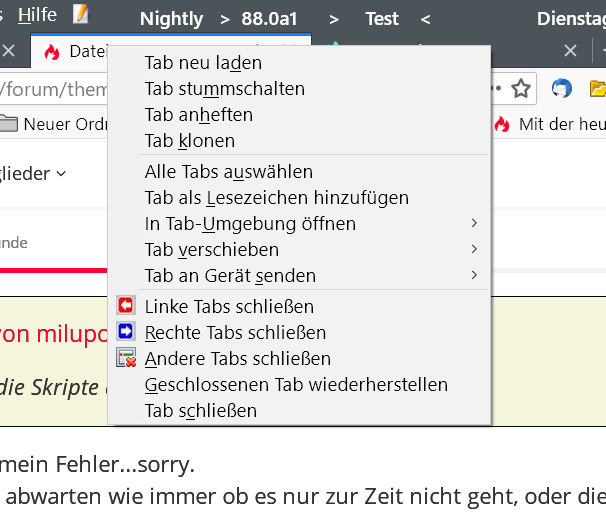Pin the tab via Tab anheften
The width and height of the screenshot is (606, 520).
[198, 115]
